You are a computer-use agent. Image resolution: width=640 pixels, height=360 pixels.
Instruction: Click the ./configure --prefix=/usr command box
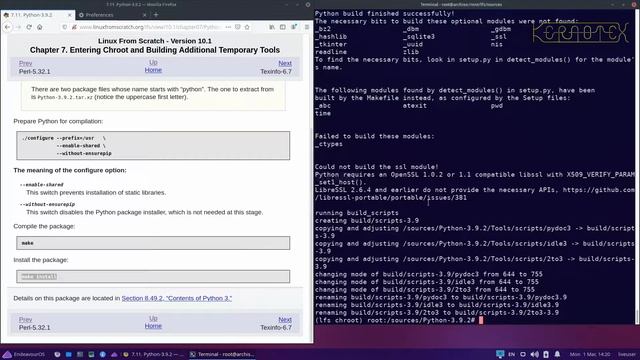pyautogui.click(x=153, y=145)
